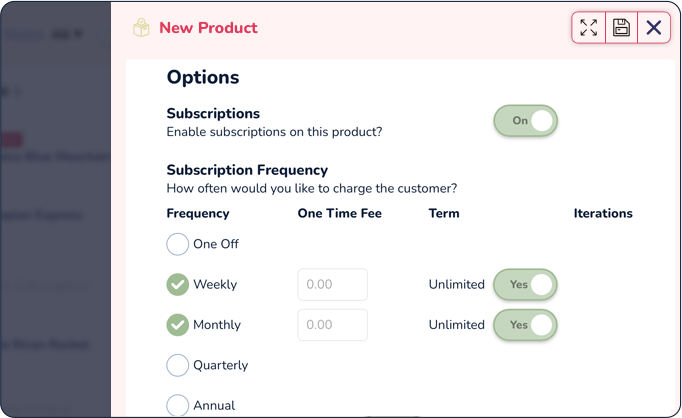Turn off the Subscriptions toggle
The height and width of the screenshot is (418, 682).
click(x=525, y=120)
